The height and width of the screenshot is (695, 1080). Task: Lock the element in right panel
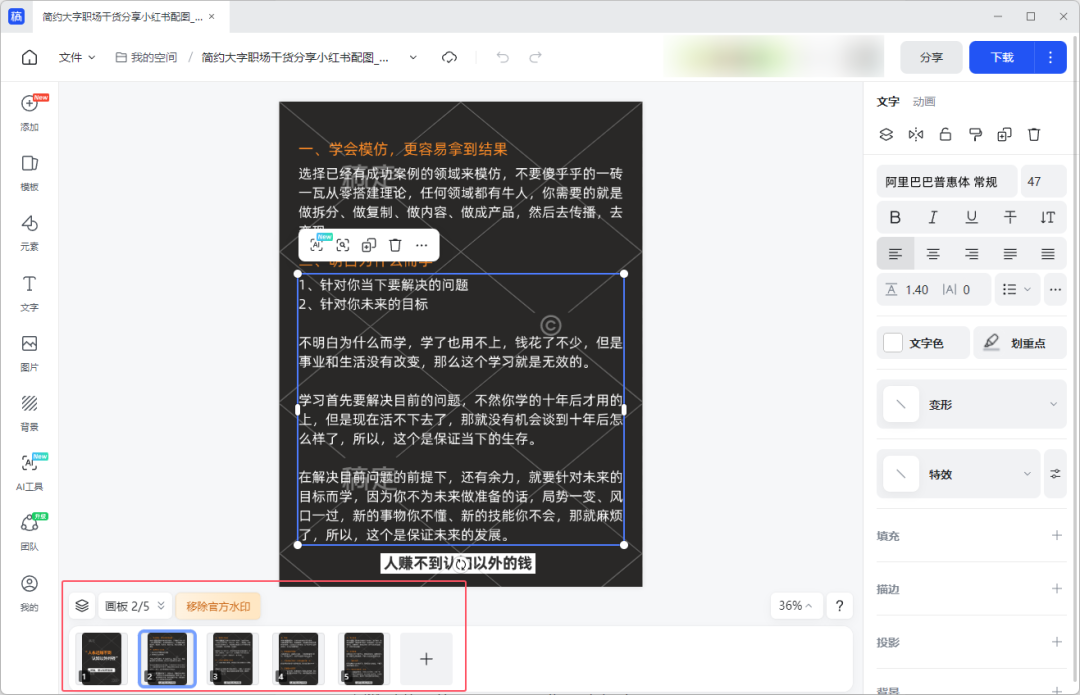945,134
